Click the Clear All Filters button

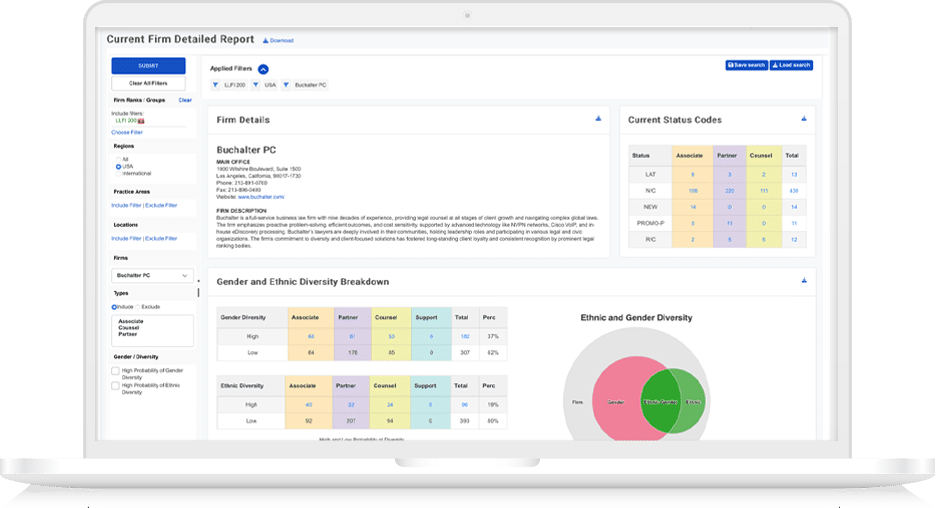[x=148, y=84]
